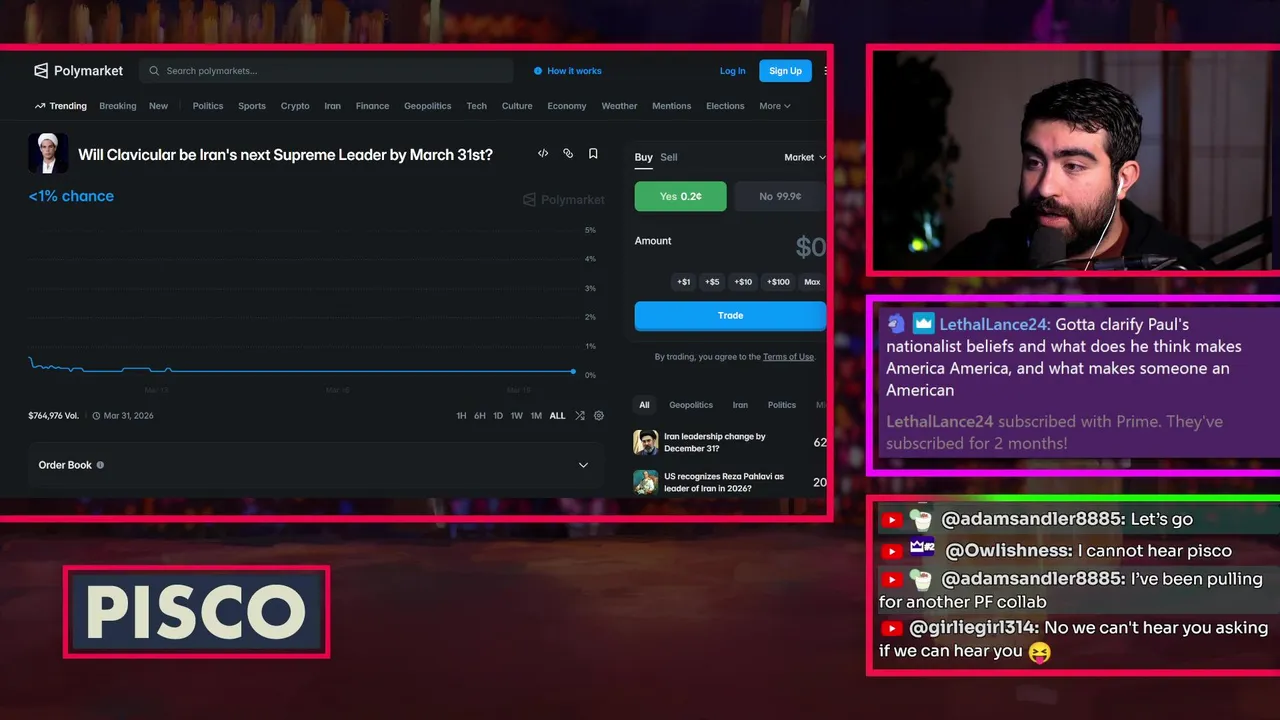Click Iran leadership change market thumbnail
The width and height of the screenshot is (1280, 720).
646,442
